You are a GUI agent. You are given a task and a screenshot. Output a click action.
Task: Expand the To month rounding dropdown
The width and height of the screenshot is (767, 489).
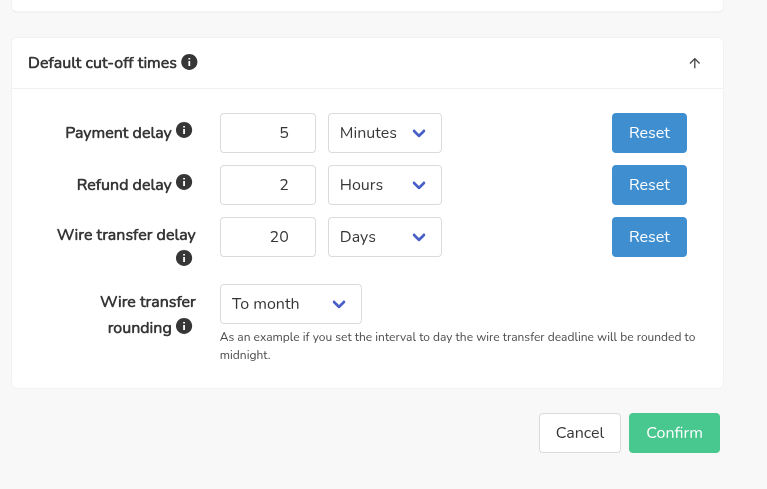[x=290, y=304]
